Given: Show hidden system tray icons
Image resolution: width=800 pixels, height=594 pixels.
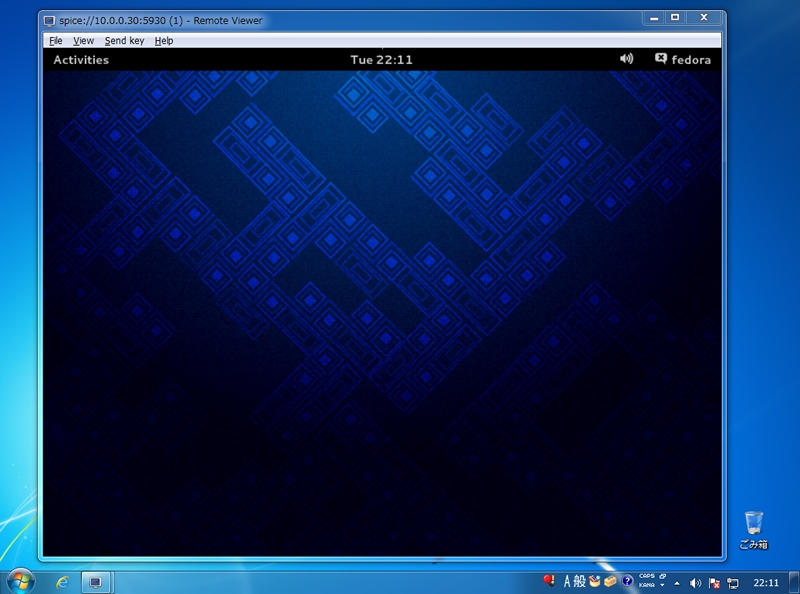Looking at the screenshot, I should (677, 583).
